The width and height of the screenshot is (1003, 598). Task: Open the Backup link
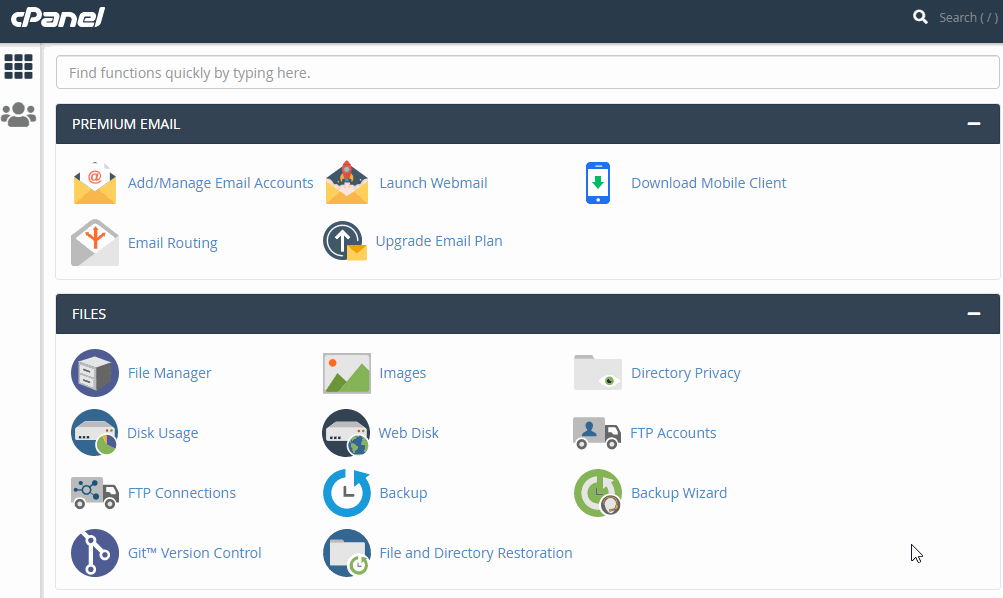coord(403,493)
